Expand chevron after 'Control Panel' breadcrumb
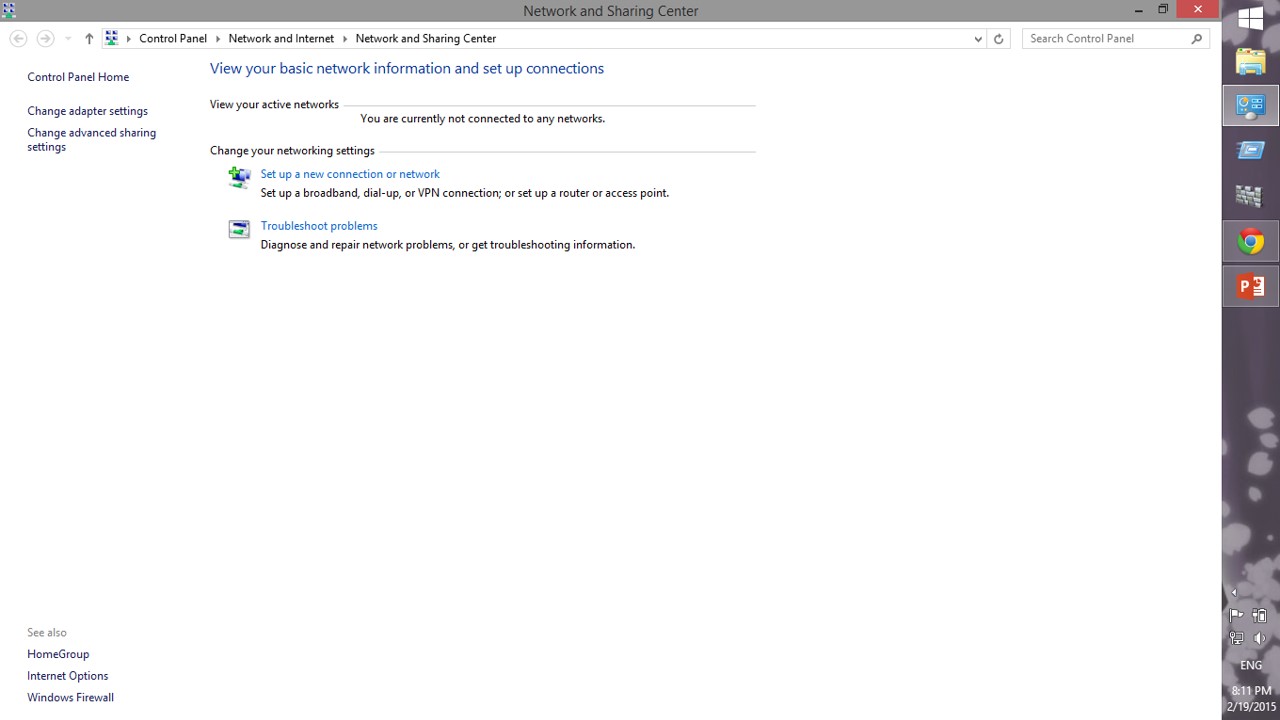The width and height of the screenshot is (1280, 720). click(x=218, y=39)
